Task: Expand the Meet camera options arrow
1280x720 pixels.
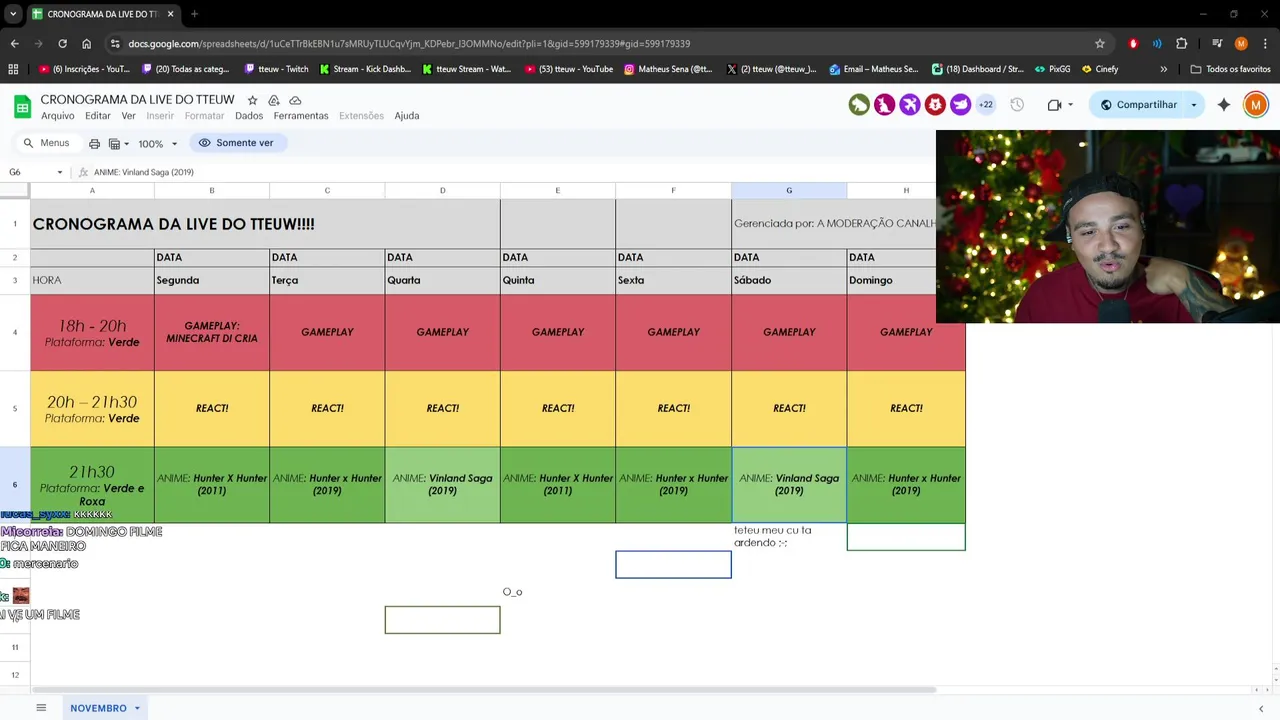Action: pos(1070,105)
